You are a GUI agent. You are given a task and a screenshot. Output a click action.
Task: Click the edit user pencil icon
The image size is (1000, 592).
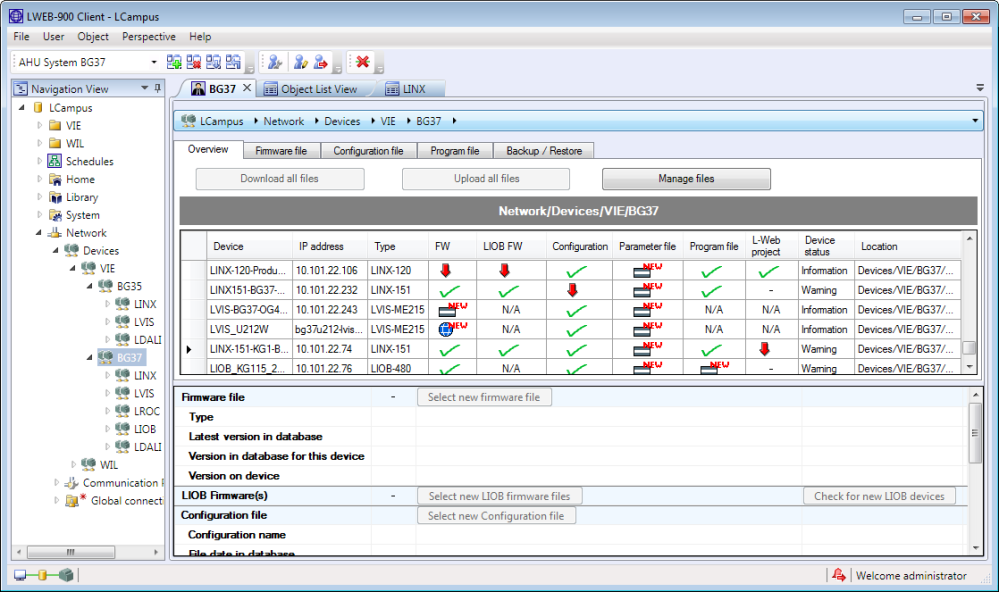coord(300,62)
